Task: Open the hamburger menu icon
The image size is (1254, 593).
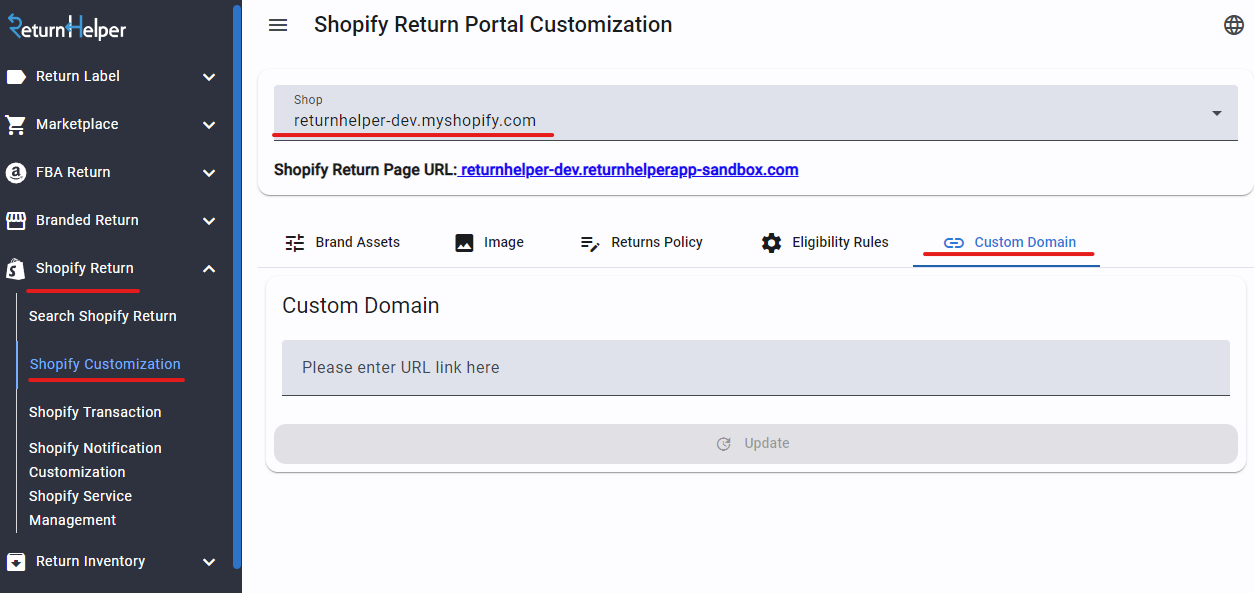Action: (x=278, y=25)
